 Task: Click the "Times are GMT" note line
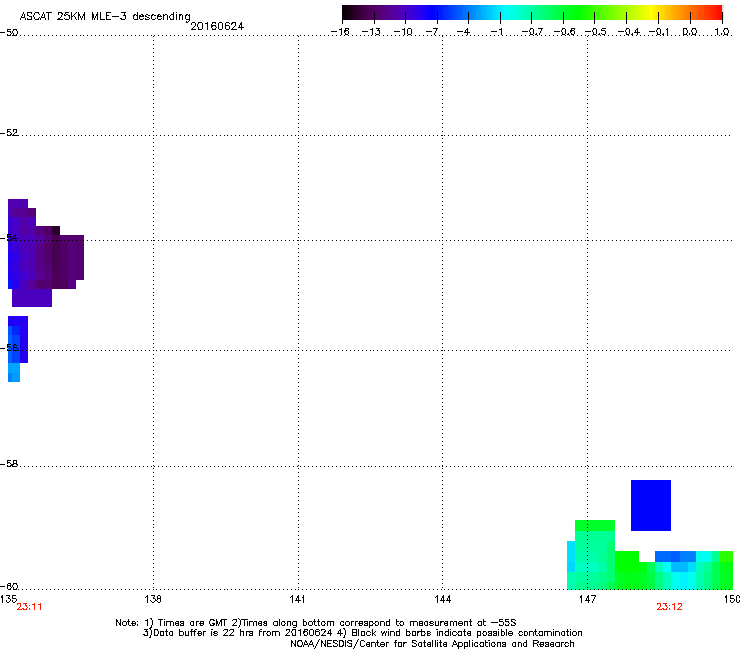[316, 623]
